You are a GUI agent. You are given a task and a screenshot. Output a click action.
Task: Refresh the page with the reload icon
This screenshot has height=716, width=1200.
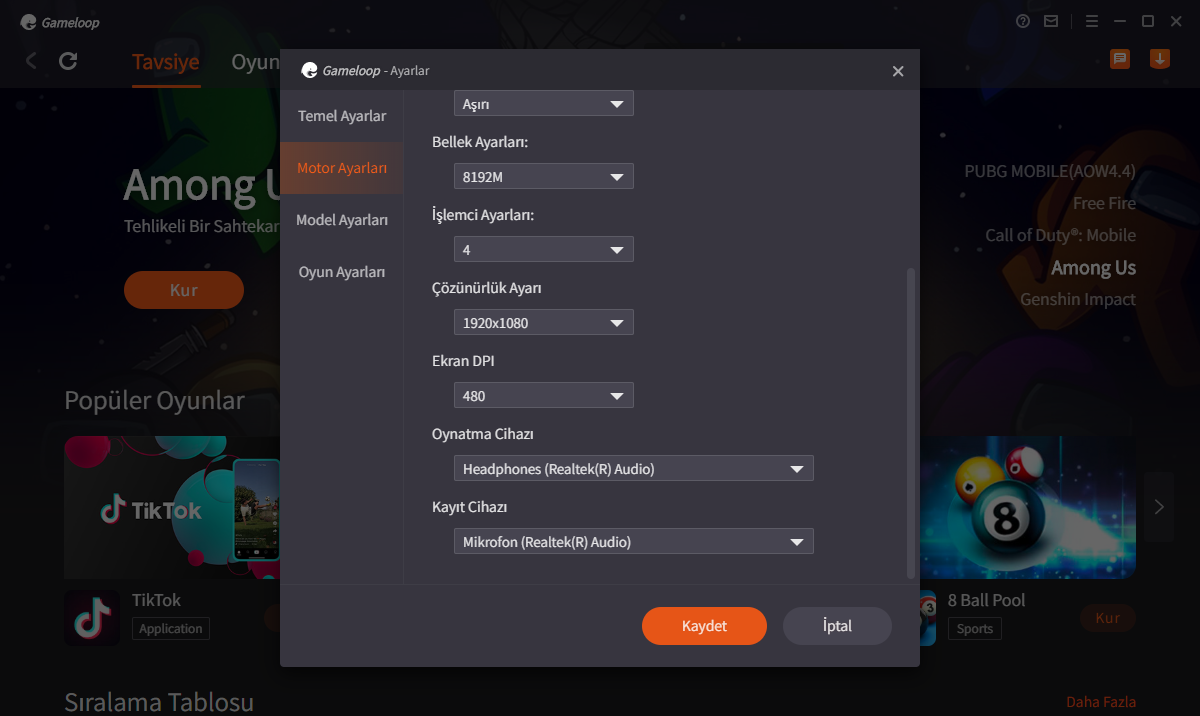[68, 61]
